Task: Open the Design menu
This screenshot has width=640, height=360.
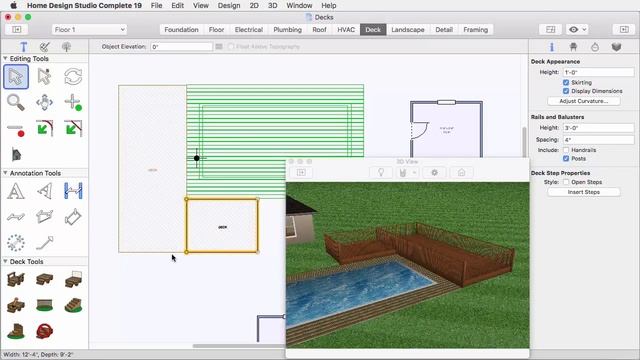Action: point(229,5)
